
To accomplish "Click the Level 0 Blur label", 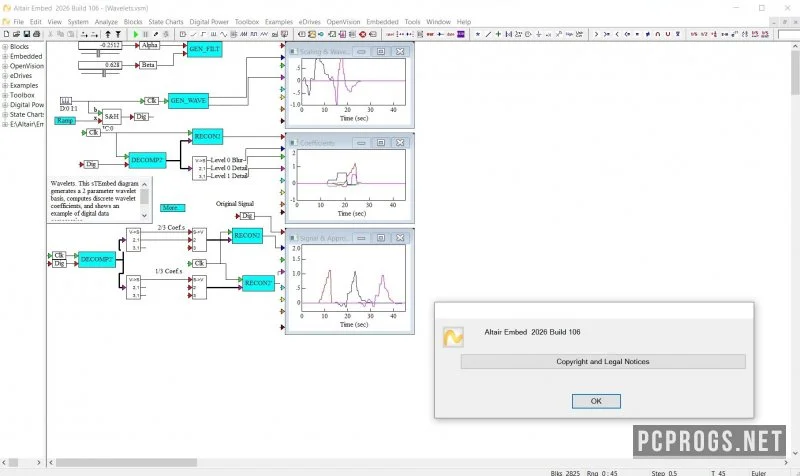I will click(x=227, y=160).
